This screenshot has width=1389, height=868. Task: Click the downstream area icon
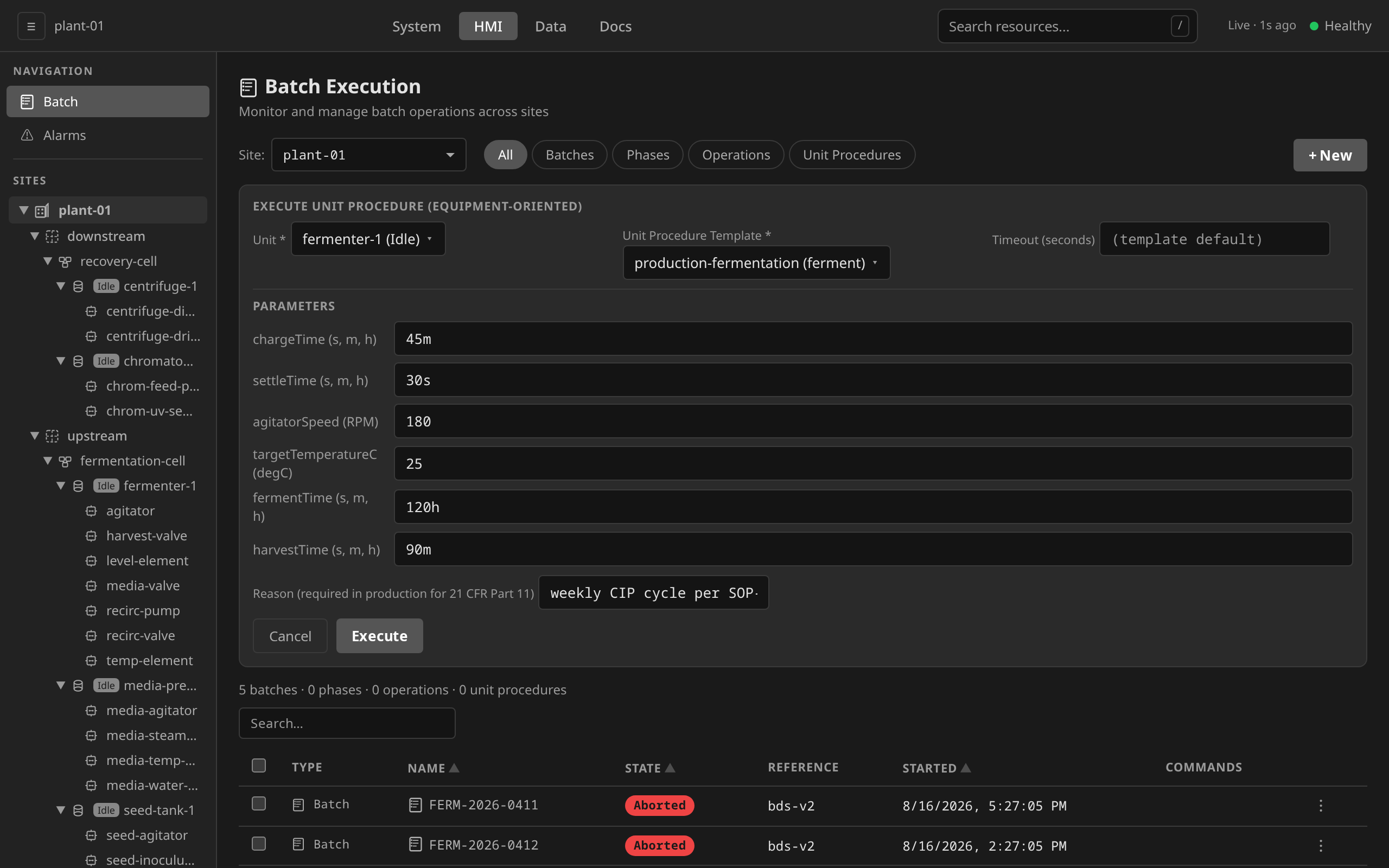[x=52, y=236]
